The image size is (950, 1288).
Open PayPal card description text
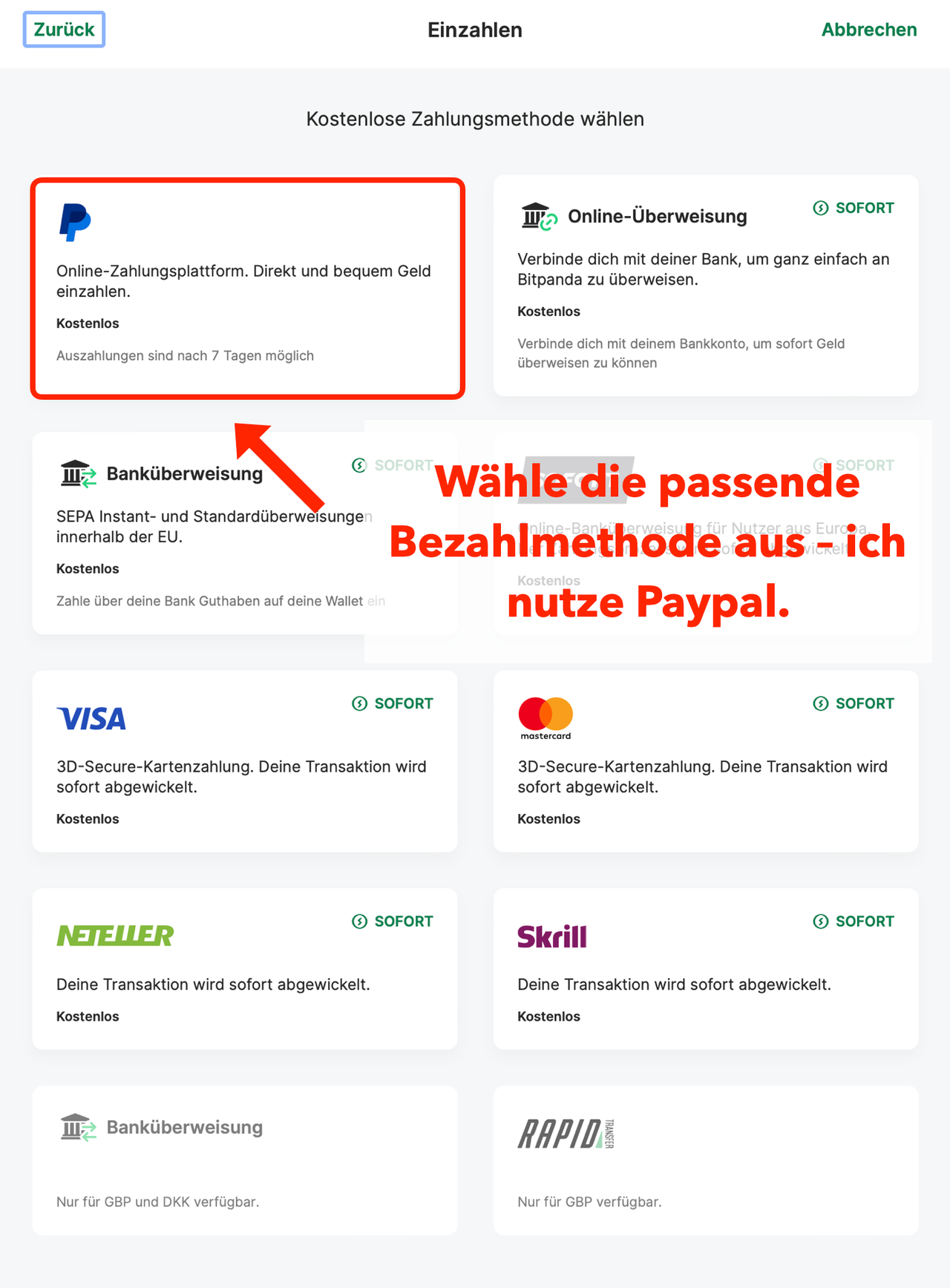point(243,281)
